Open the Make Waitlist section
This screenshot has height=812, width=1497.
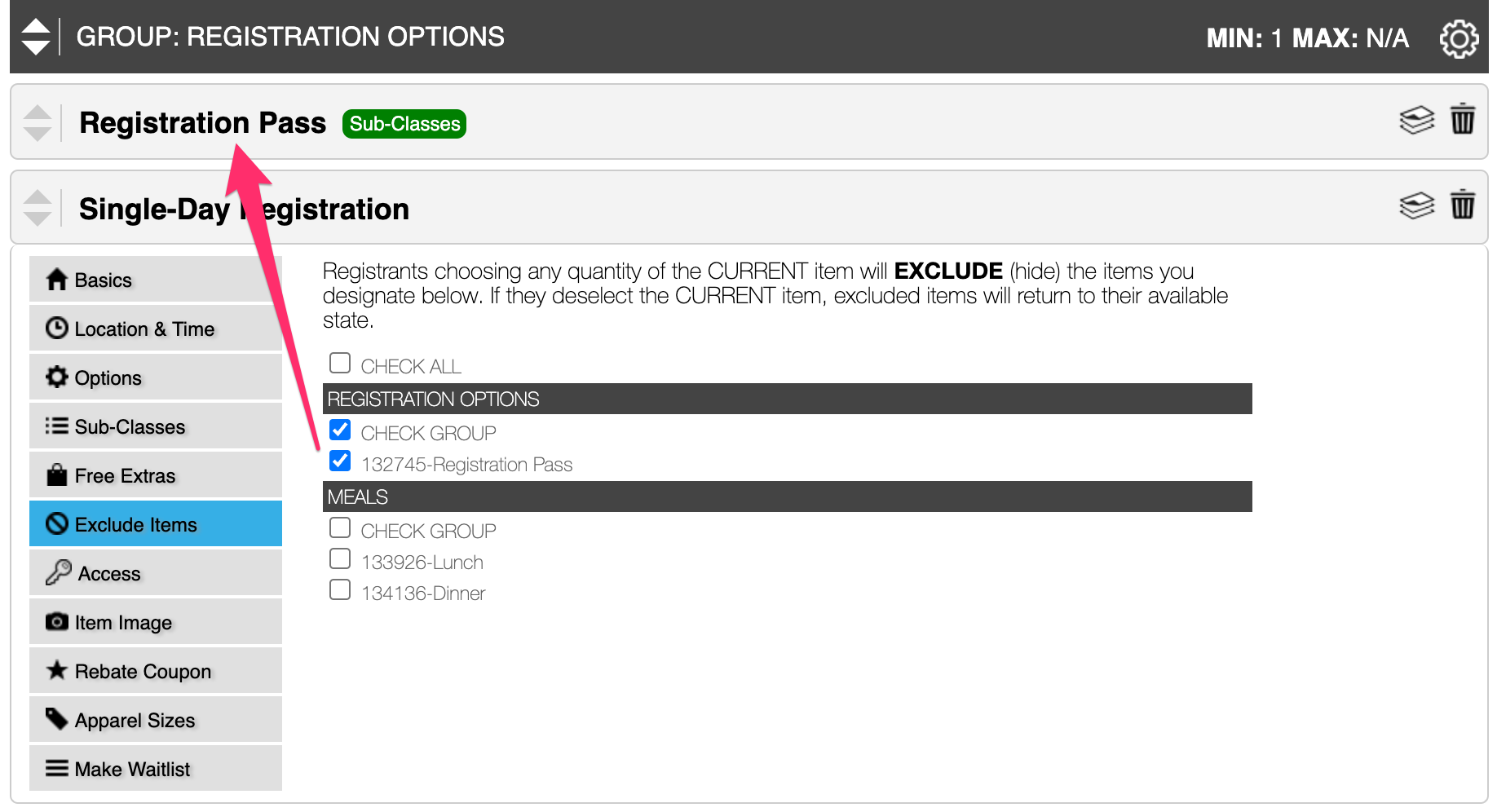156,769
